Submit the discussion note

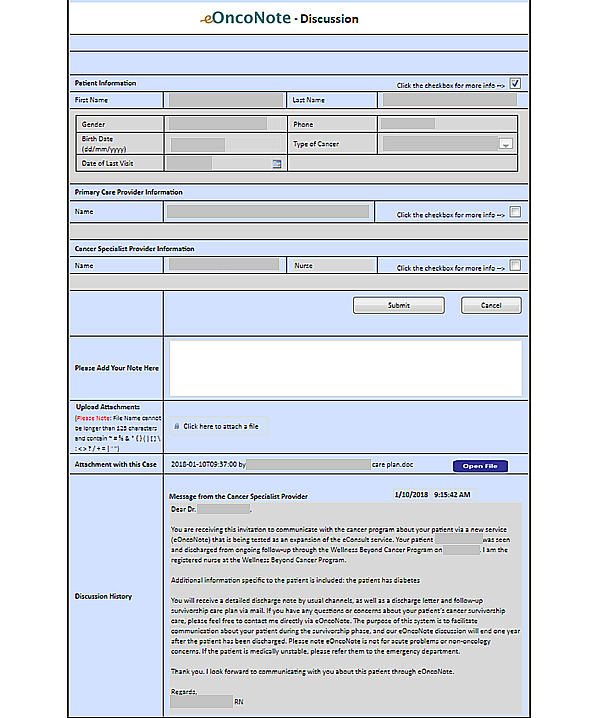click(398, 305)
